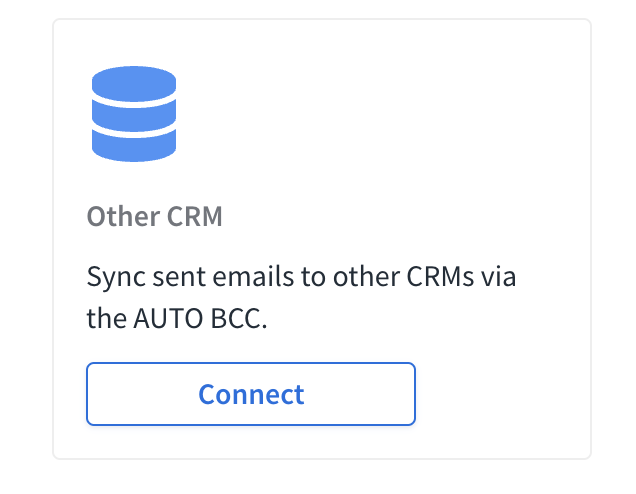Click the Other CRM heading
This screenshot has width=636, height=494.
pos(155,216)
